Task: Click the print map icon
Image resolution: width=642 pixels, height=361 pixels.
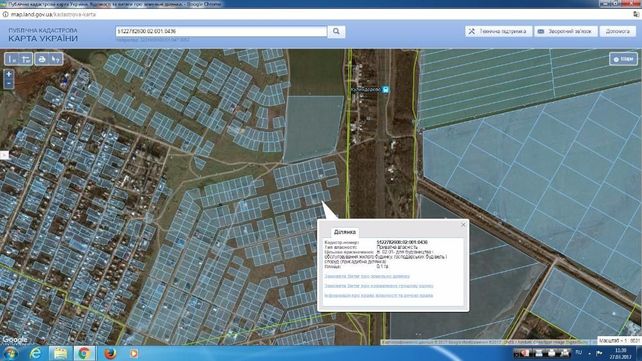Action: (x=42, y=59)
